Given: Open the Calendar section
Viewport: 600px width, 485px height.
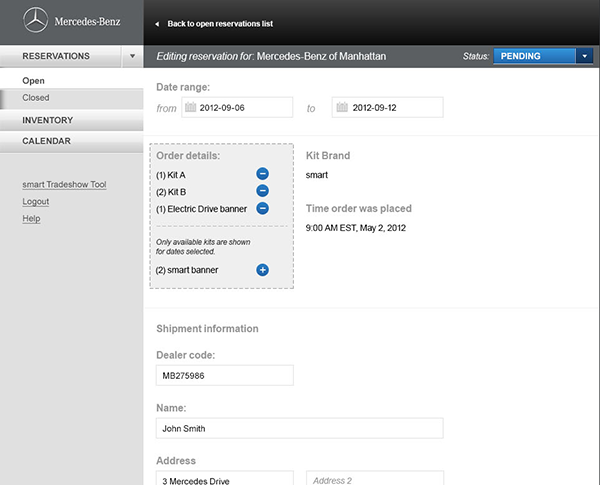Looking at the screenshot, I should click(x=46, y=141).
